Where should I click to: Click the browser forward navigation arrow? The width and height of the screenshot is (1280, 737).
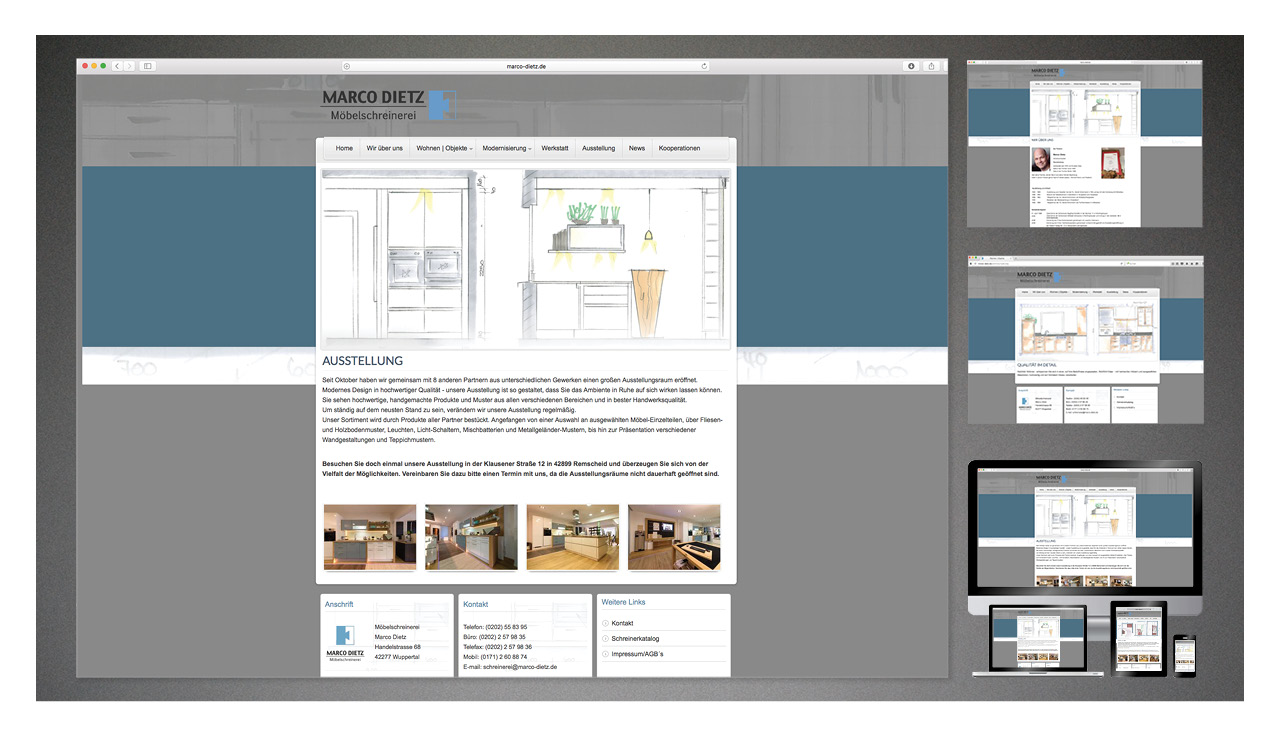pyautogui.click(x=132, y=66)
